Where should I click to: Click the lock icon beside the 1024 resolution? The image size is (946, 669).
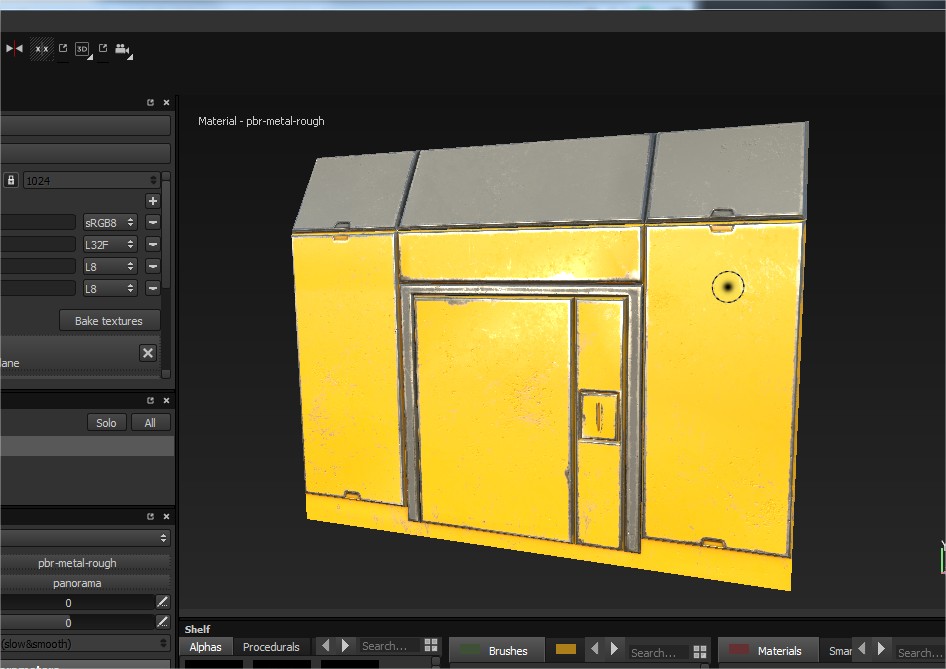(9, 178)
